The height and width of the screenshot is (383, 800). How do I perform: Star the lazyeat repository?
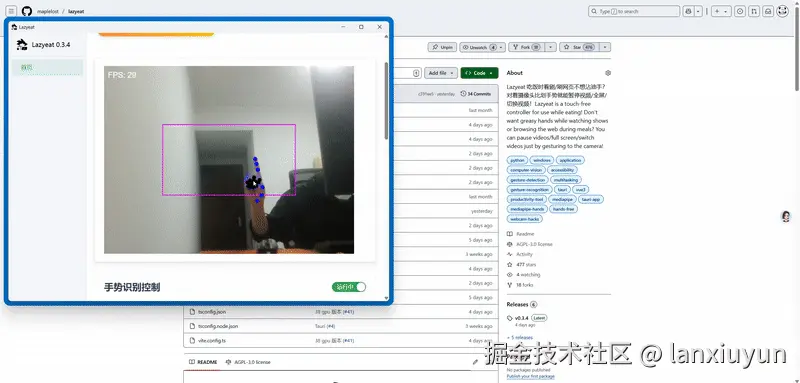click(x=579, y=47)
